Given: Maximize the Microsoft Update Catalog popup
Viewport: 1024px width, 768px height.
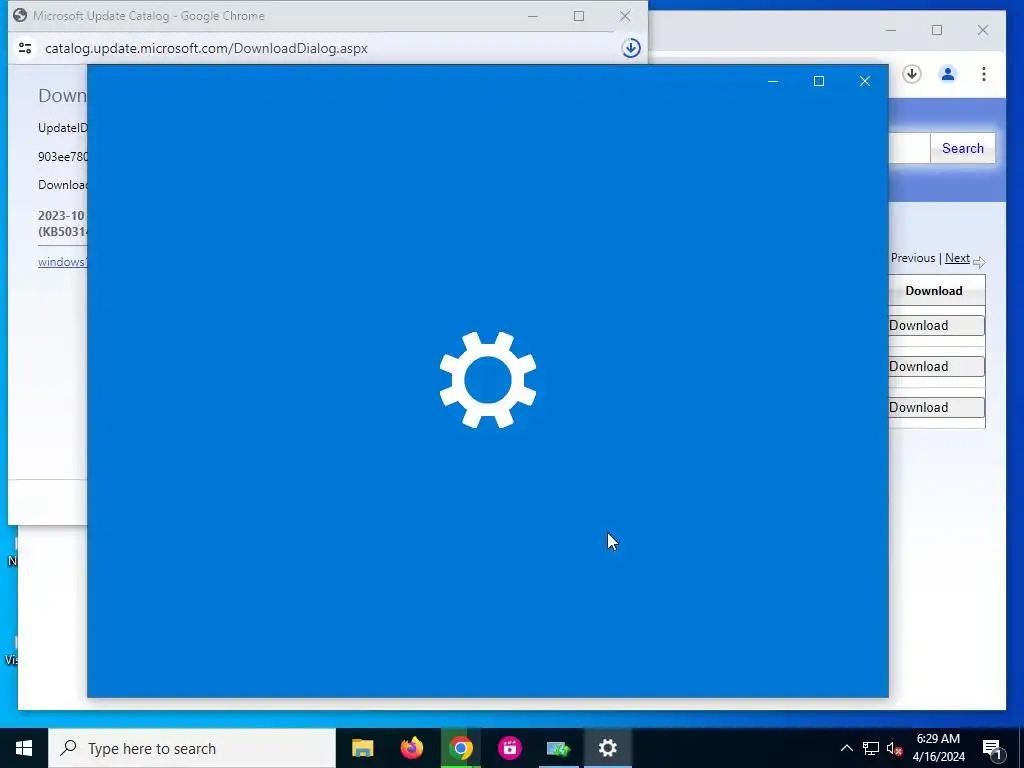Looking at the screenshot, I should [x=579, y=16].
